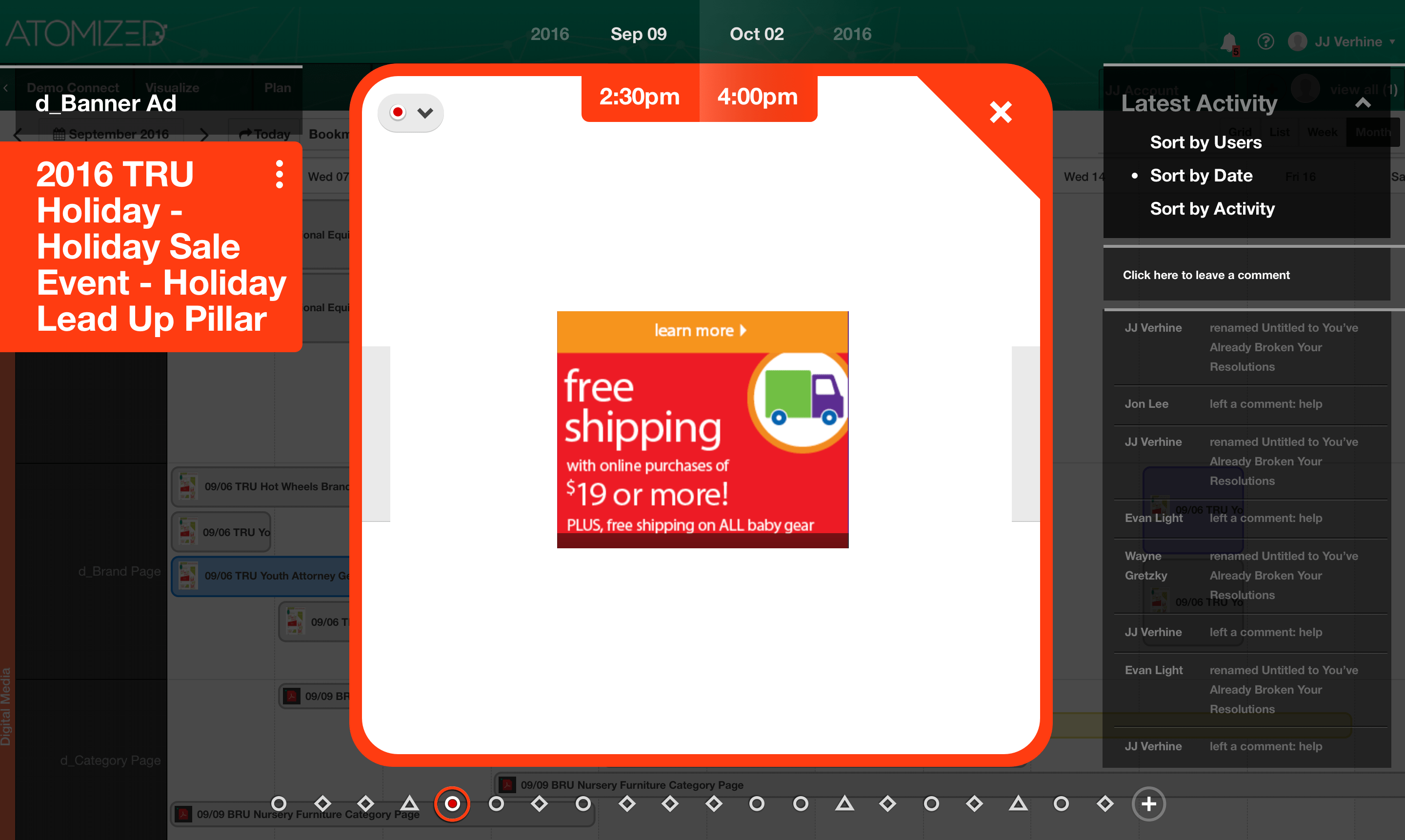Screen dimensions: 1405x840
Task: Select the Oct 02 date in header
Action: (x=756, y=34)
